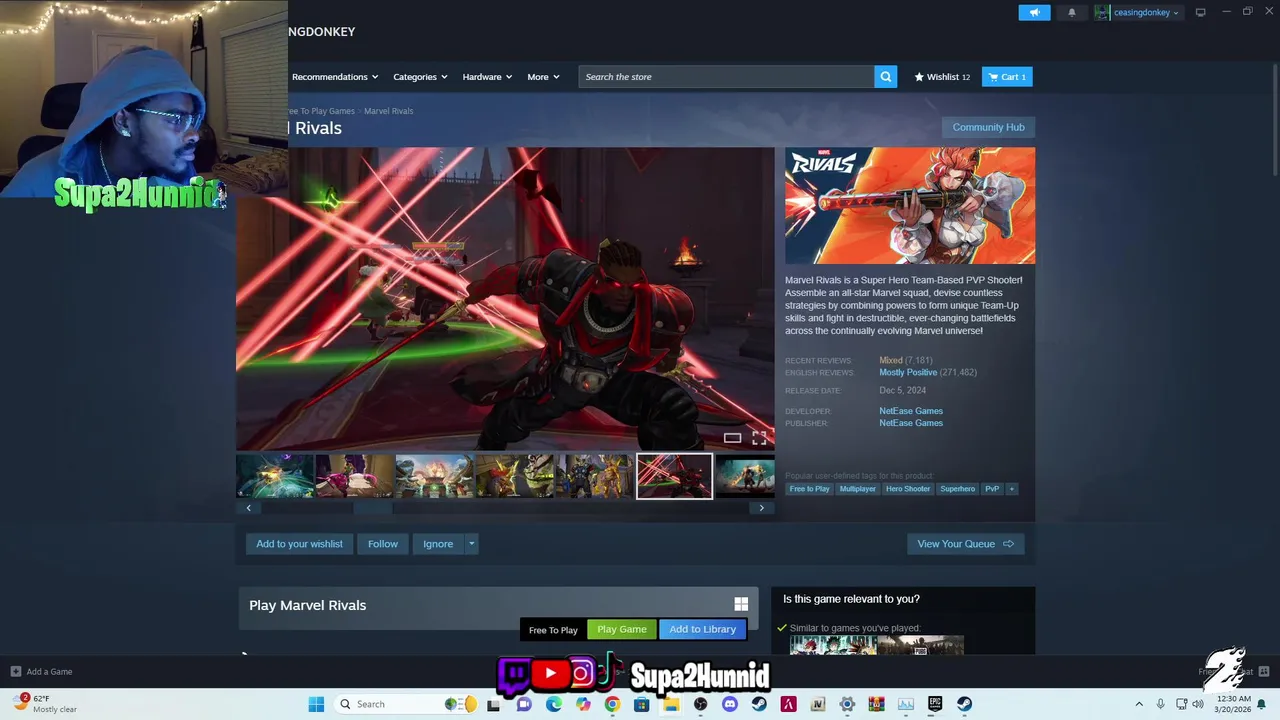
Task: Open Big Picture mode monitor icon
Action: [x=1200, y=12]
